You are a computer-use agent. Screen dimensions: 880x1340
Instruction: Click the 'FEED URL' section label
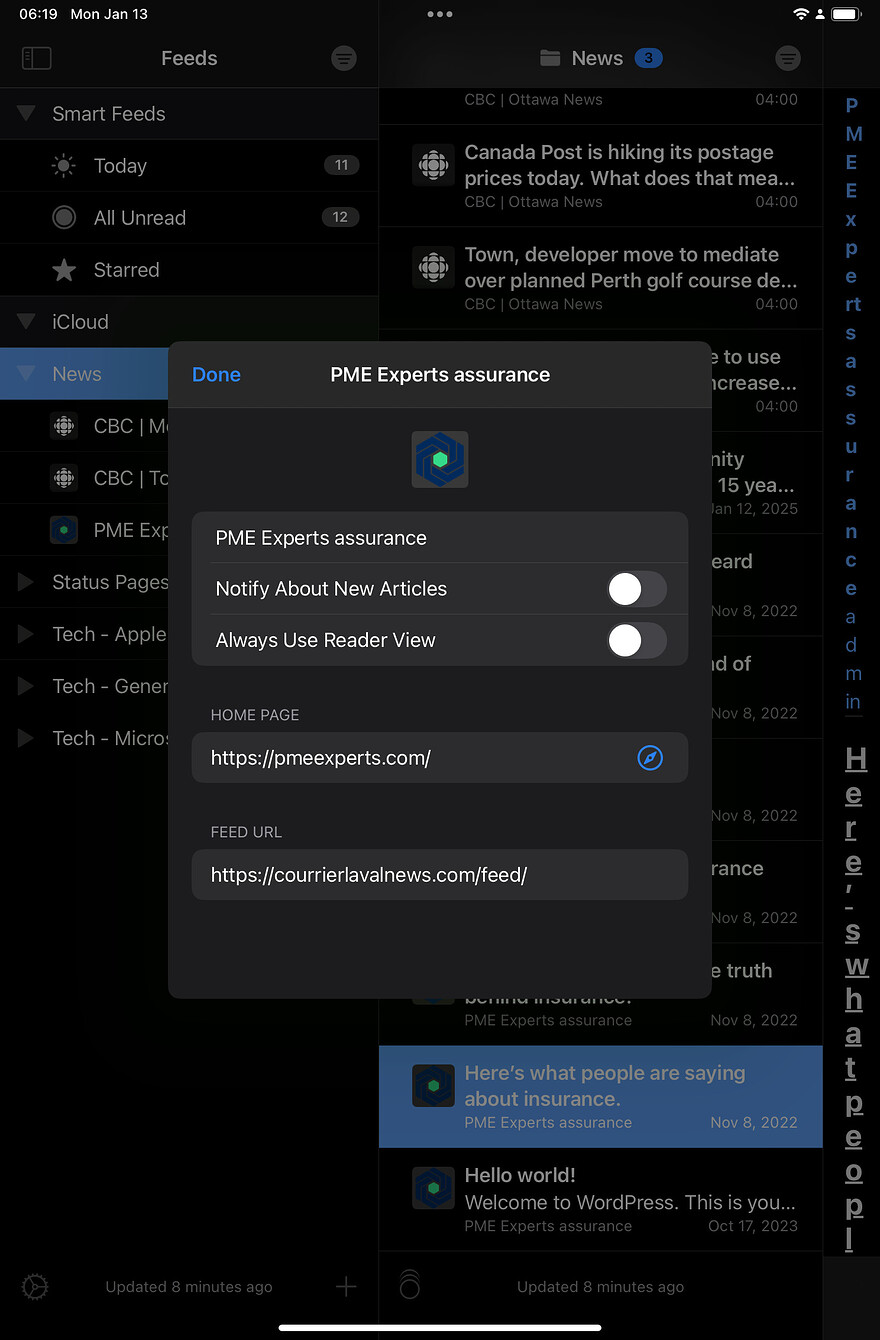pos(246,832)
